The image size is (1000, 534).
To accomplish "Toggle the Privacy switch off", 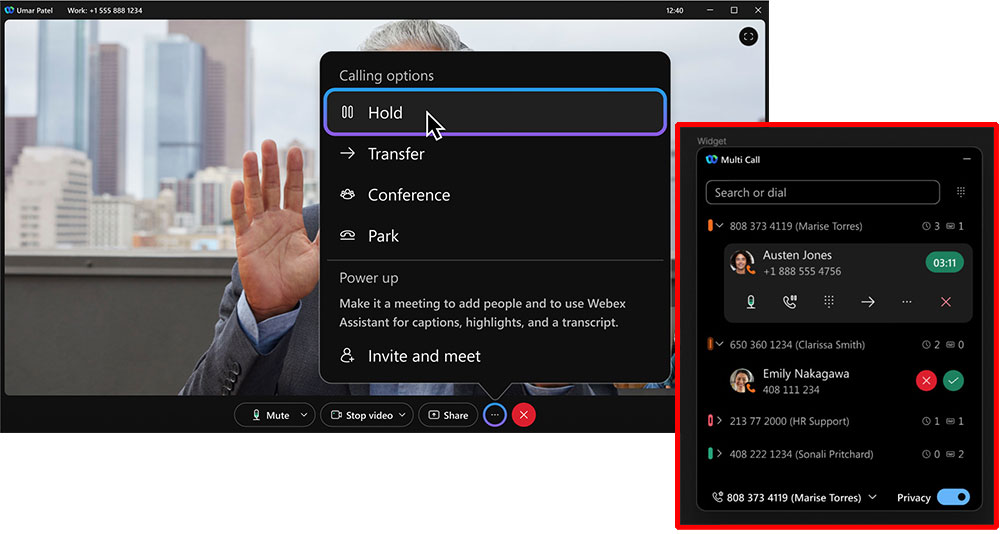I will tap(953, 497).
